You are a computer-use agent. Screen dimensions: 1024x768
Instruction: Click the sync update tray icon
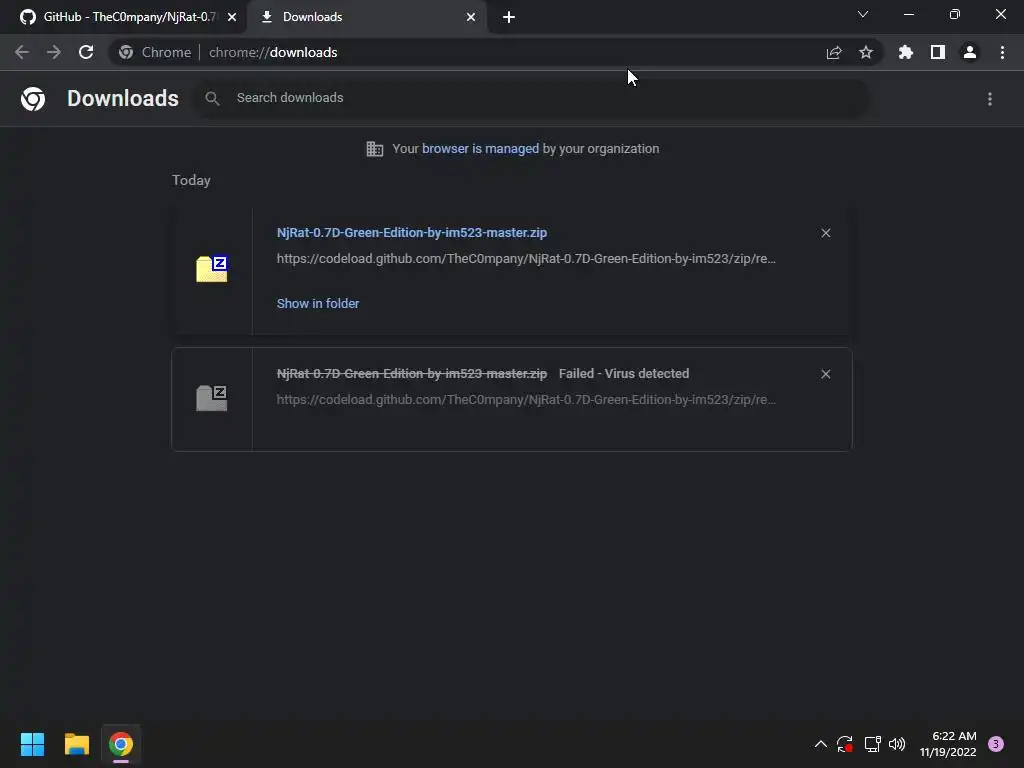tap(845, 744)
